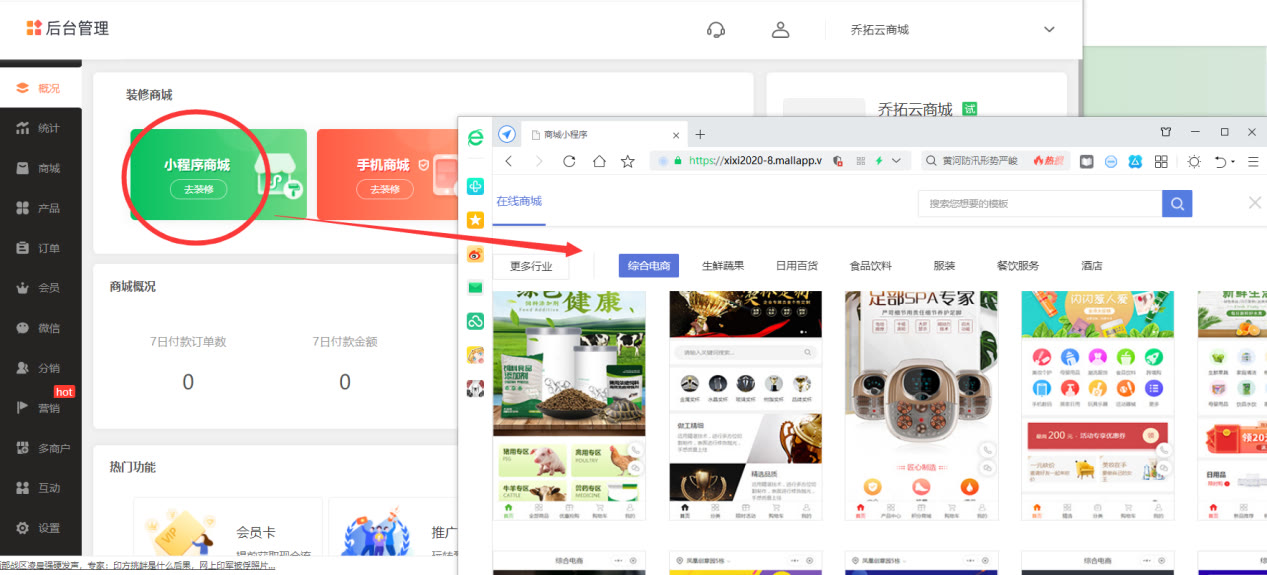Click the 360 browser logo in sidebar
Image resolution: width=1267 pixels, height=575 pixels.
[x=476, y=136]
